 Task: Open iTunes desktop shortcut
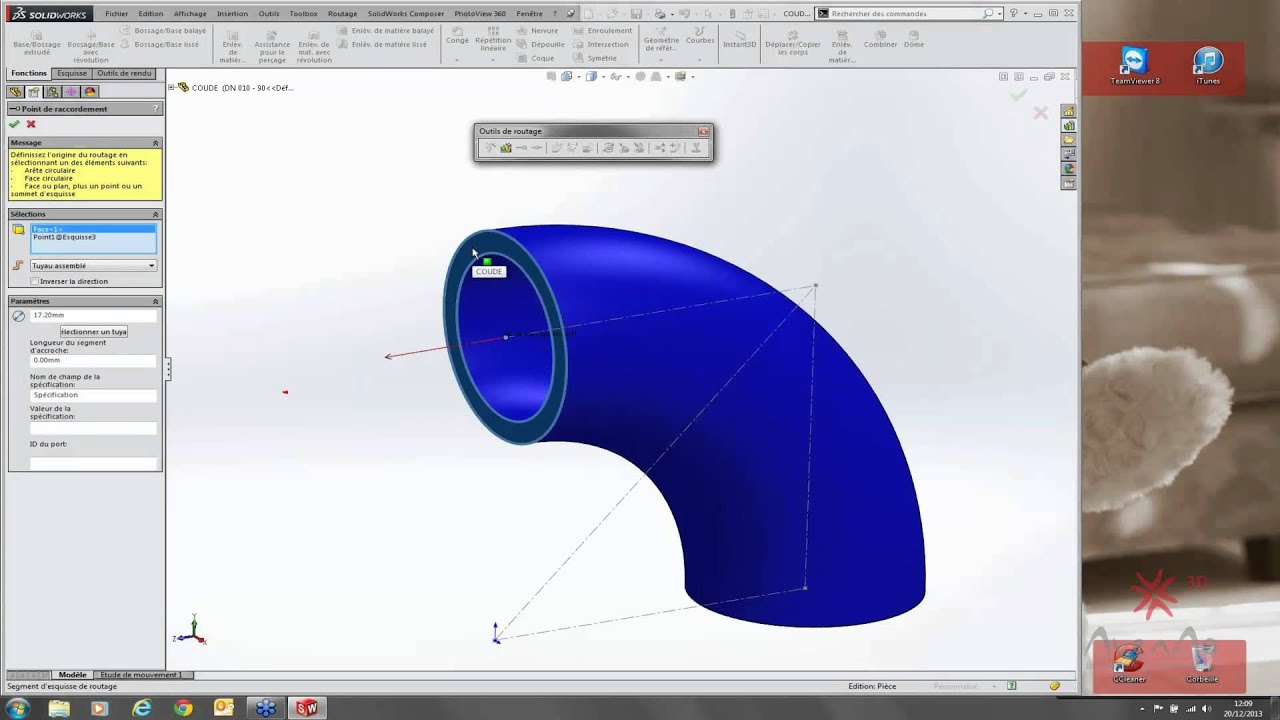1208,67
